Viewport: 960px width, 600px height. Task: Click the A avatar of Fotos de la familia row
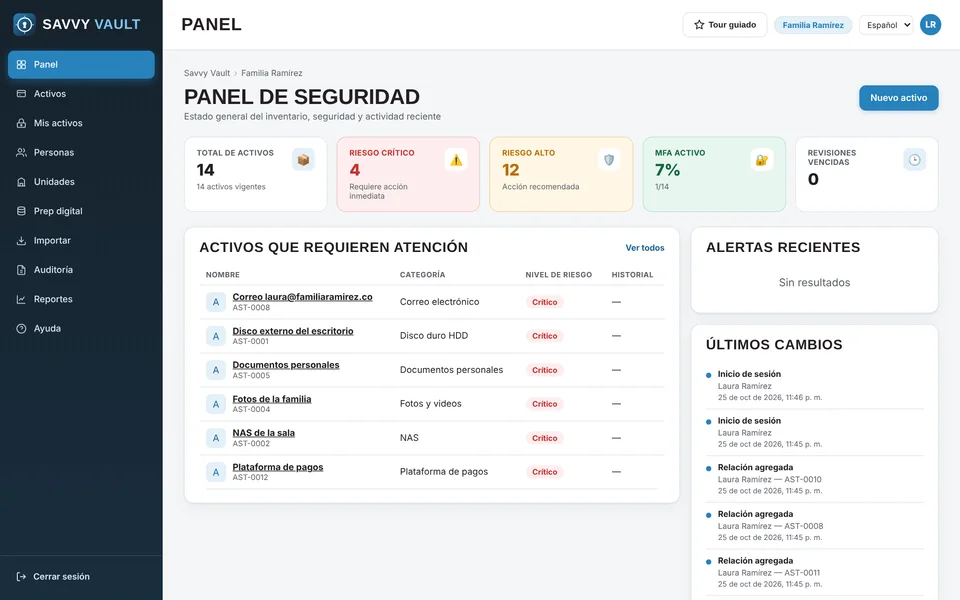[x=216, y=404]
